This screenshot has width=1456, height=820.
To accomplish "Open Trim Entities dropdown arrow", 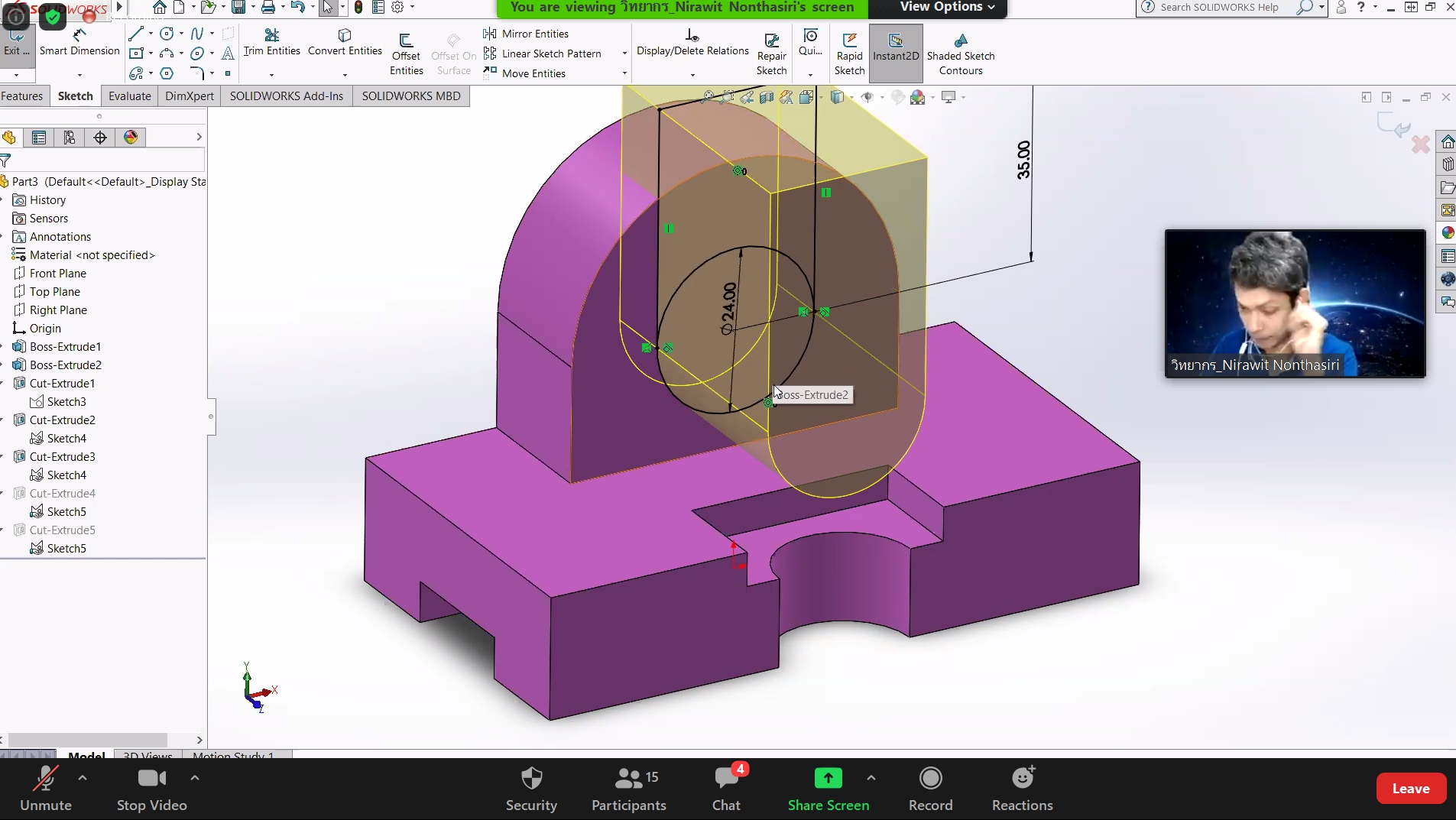I will click(x=271, y=75).
